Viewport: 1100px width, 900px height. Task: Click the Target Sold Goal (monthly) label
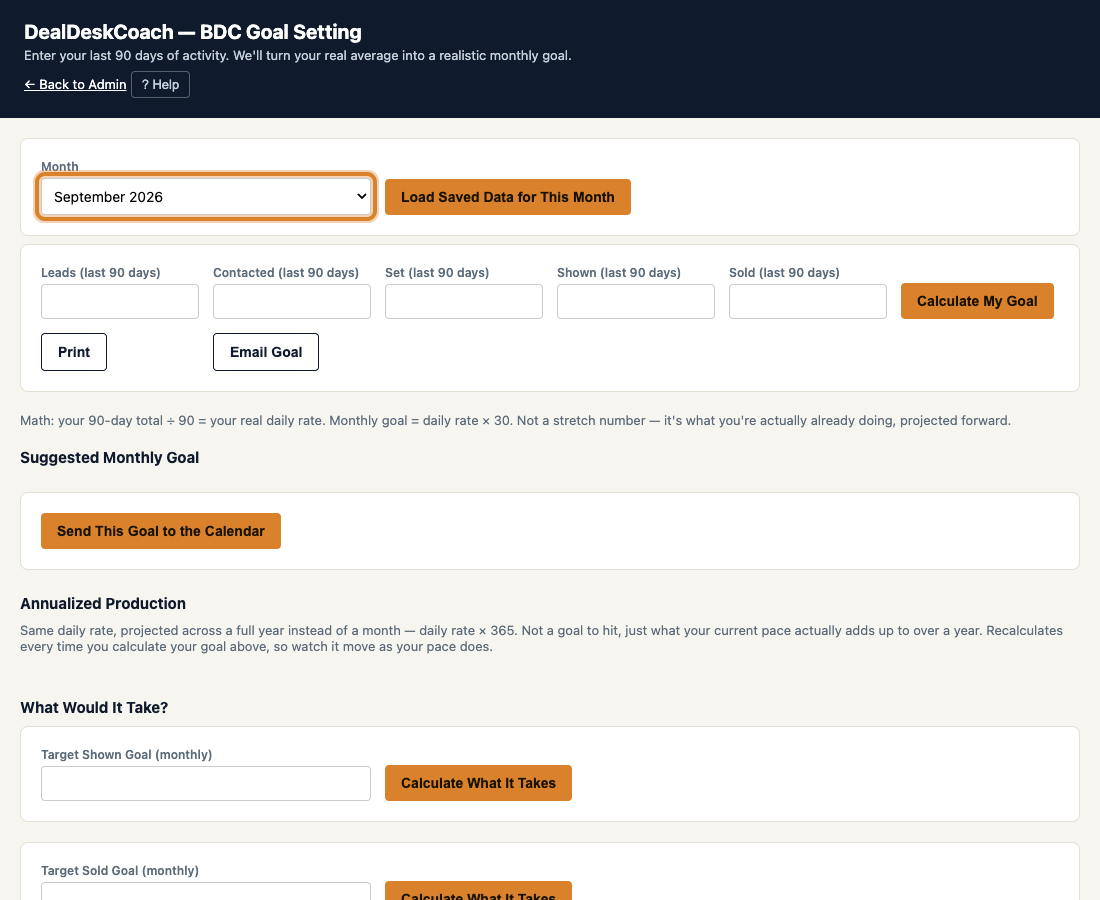pos(120,871)
